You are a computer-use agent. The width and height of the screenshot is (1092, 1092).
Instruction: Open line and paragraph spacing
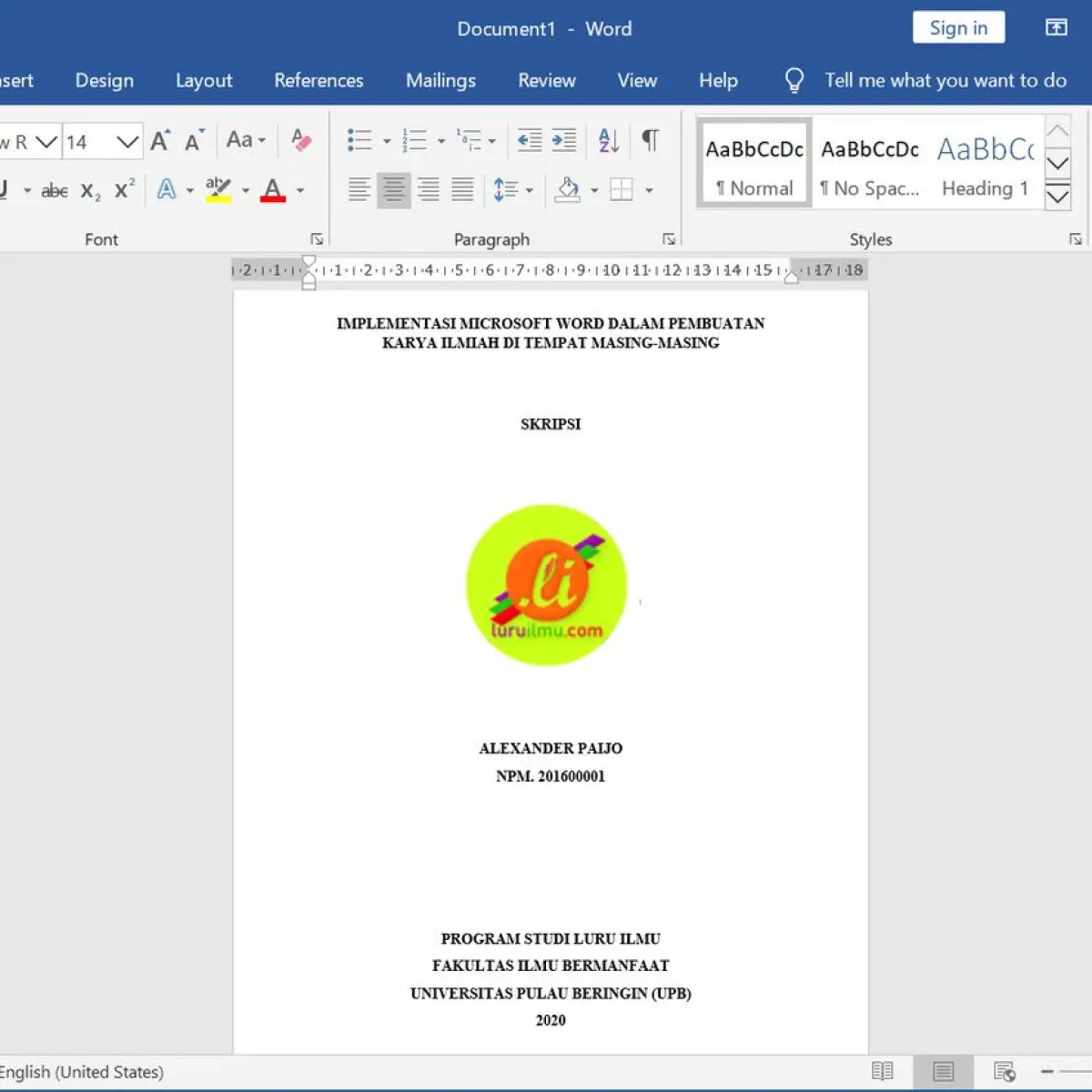click(x=512, y=190)
